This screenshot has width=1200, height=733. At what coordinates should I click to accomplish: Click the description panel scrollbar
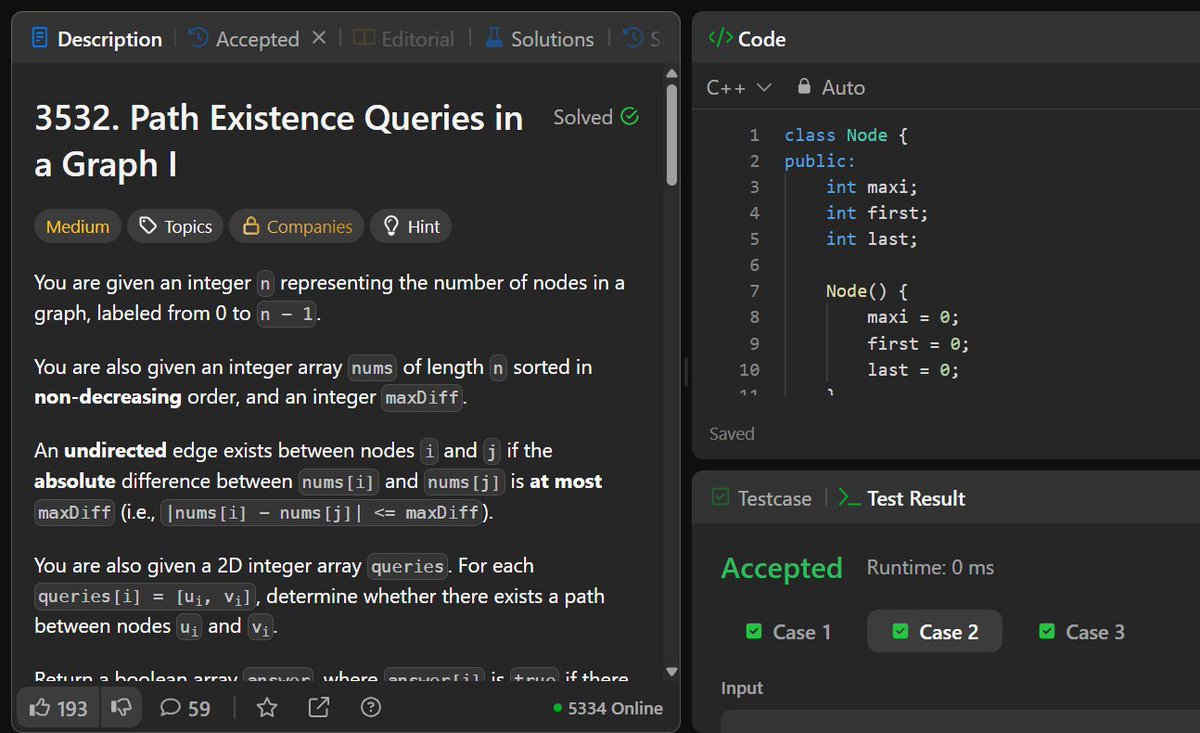tap(672, 135)
